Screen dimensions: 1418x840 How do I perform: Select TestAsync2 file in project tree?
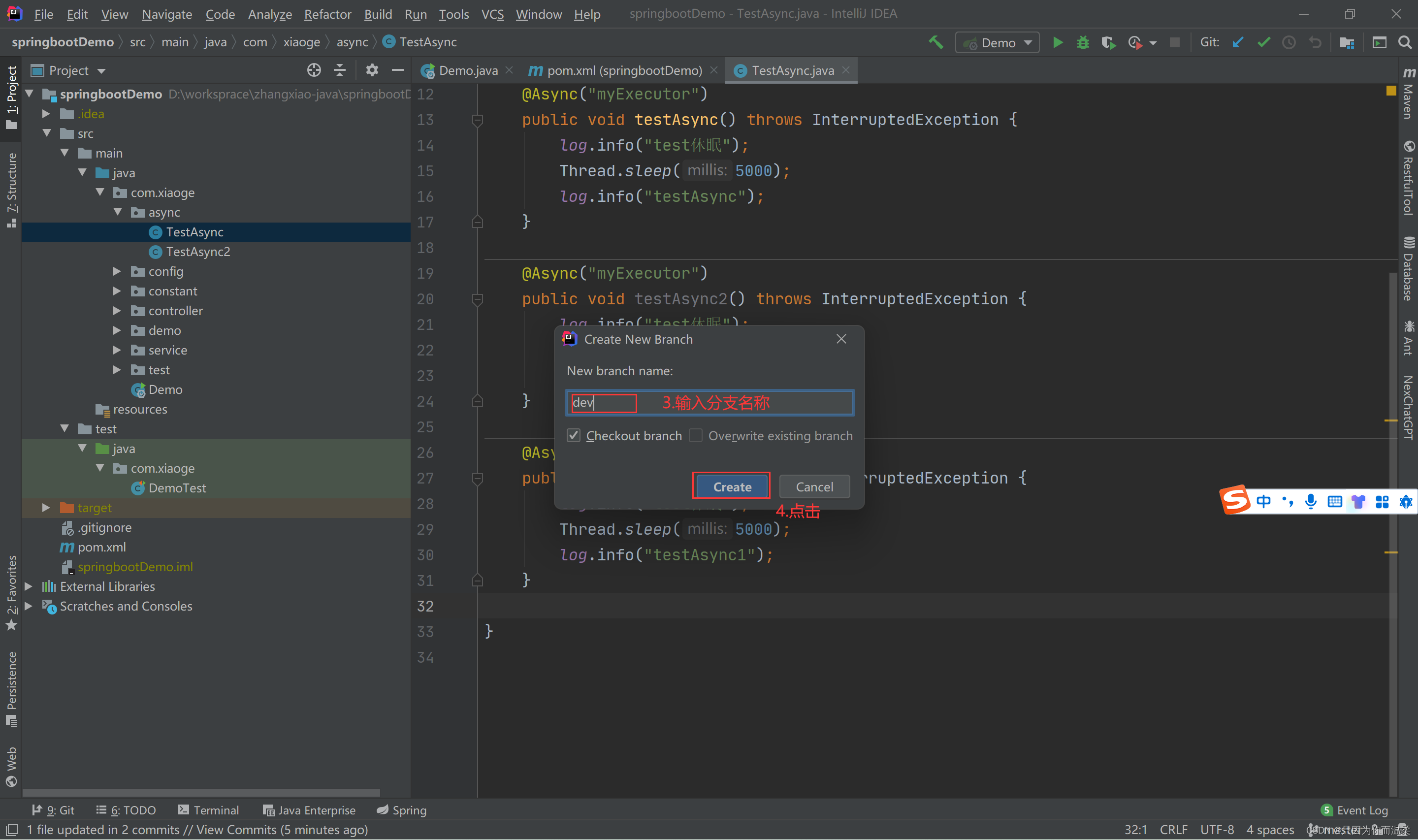point(196,252)
